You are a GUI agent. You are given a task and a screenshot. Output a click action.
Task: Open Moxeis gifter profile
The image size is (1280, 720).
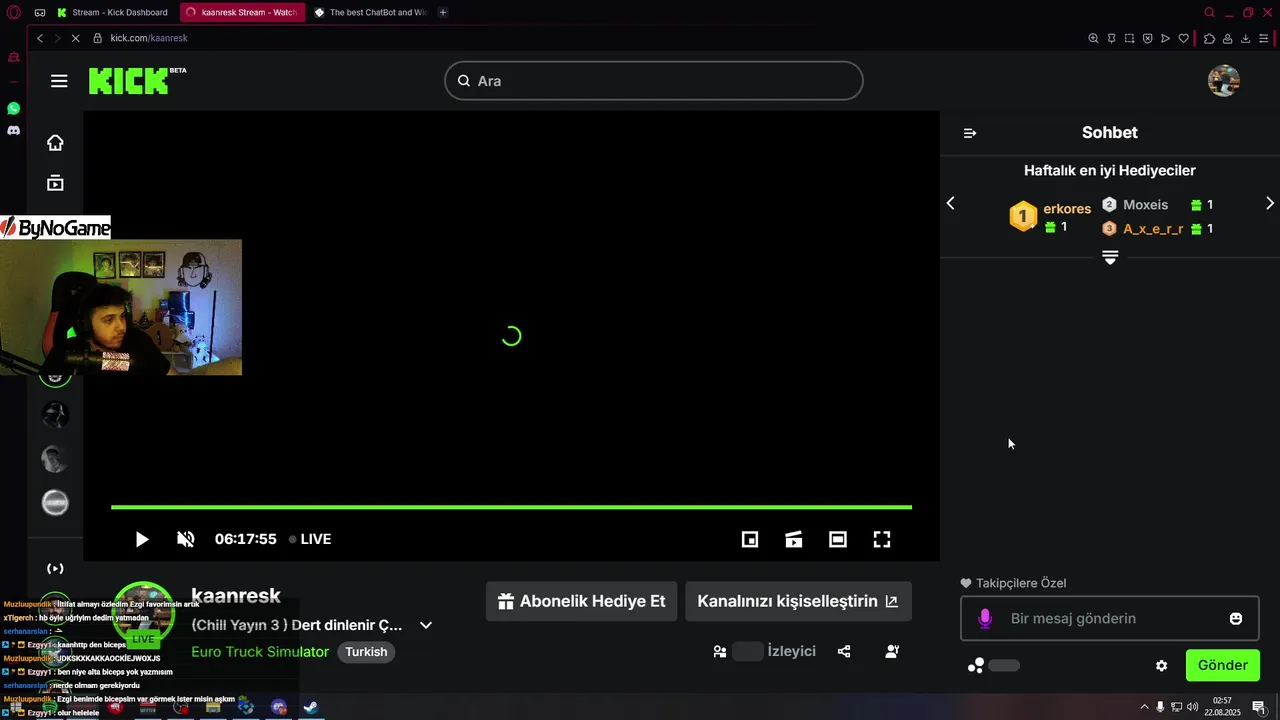tap(1145, 204)
